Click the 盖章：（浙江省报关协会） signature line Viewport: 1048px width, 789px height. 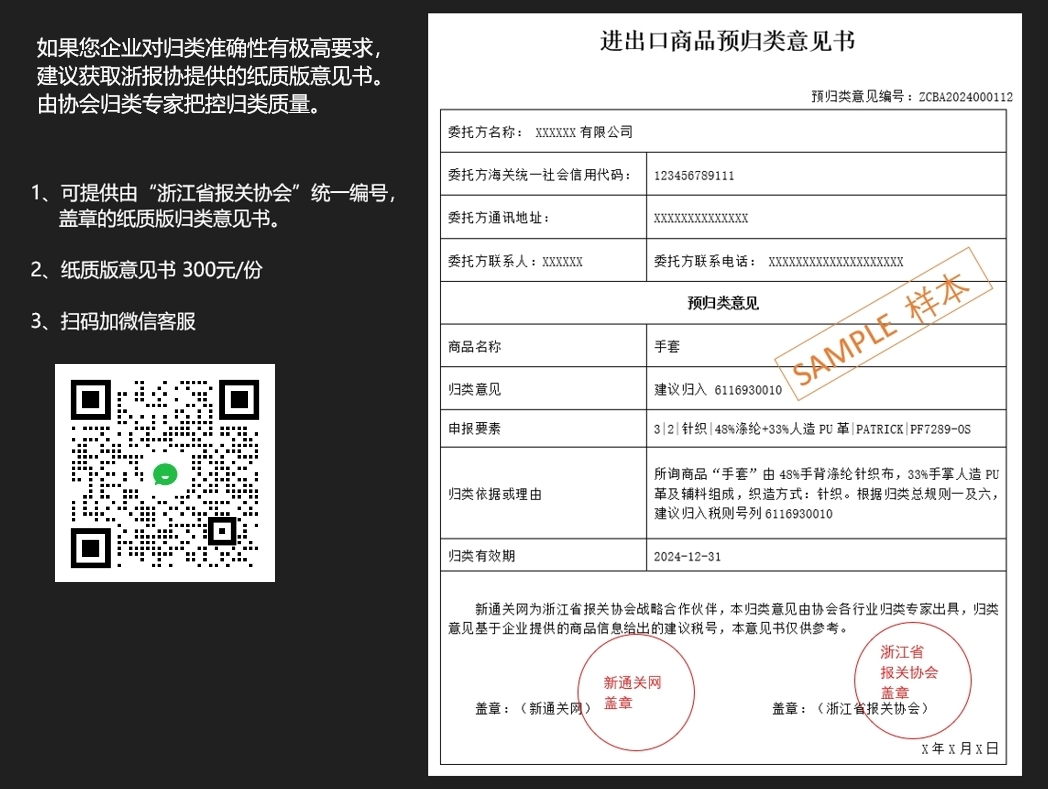(851, 709)
